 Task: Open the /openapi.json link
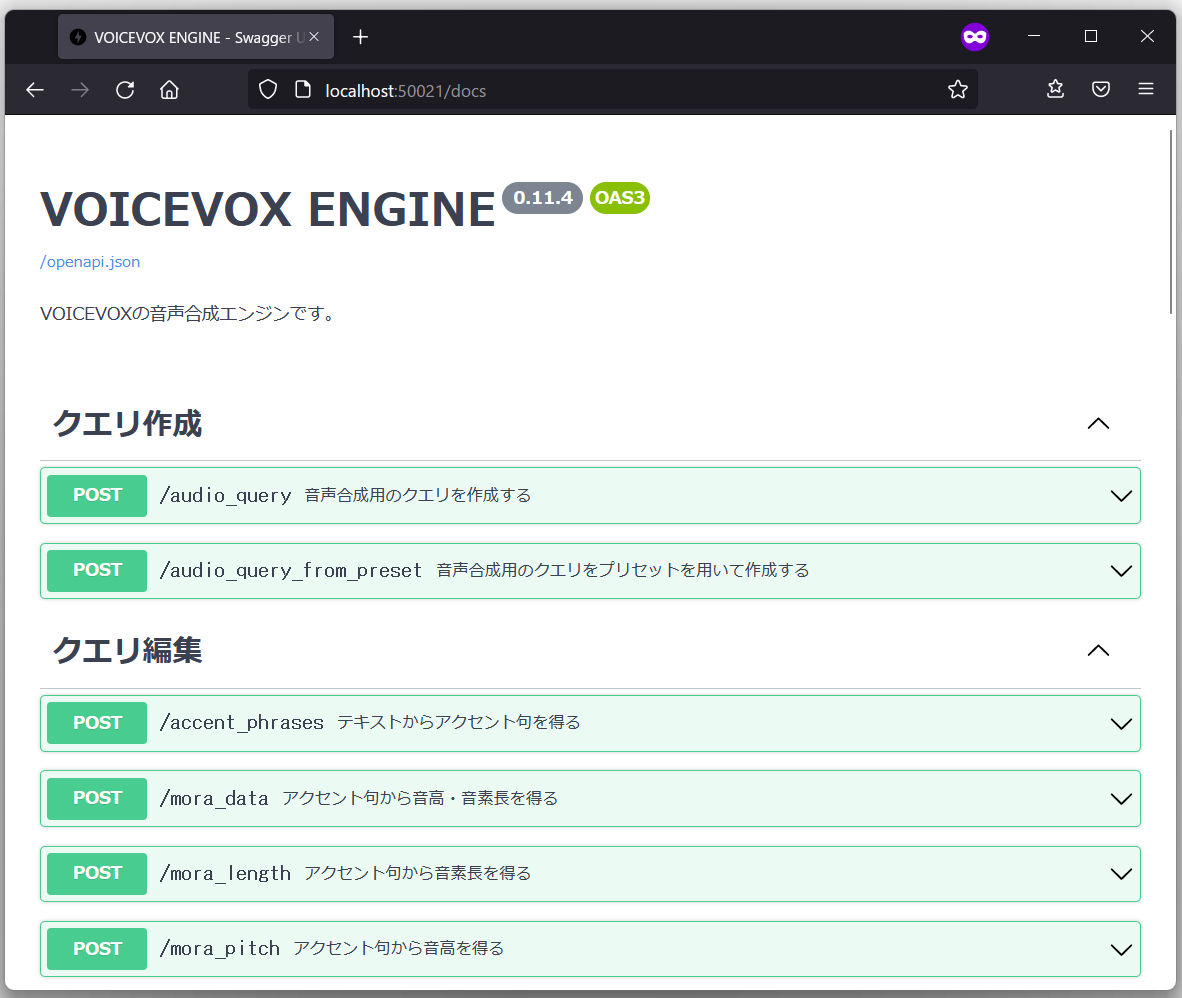[x=90, y=262]
